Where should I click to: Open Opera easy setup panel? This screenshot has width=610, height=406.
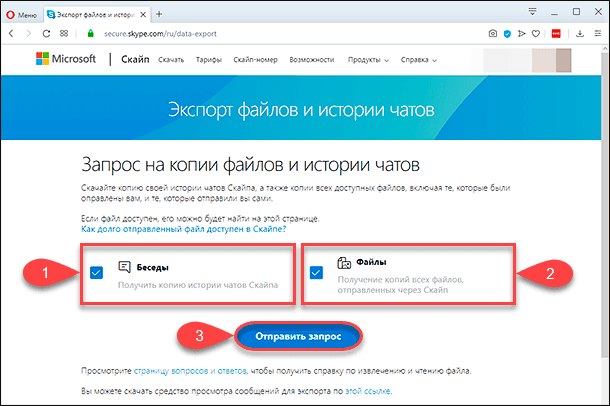pyautogui.click(x=598, y=34)
